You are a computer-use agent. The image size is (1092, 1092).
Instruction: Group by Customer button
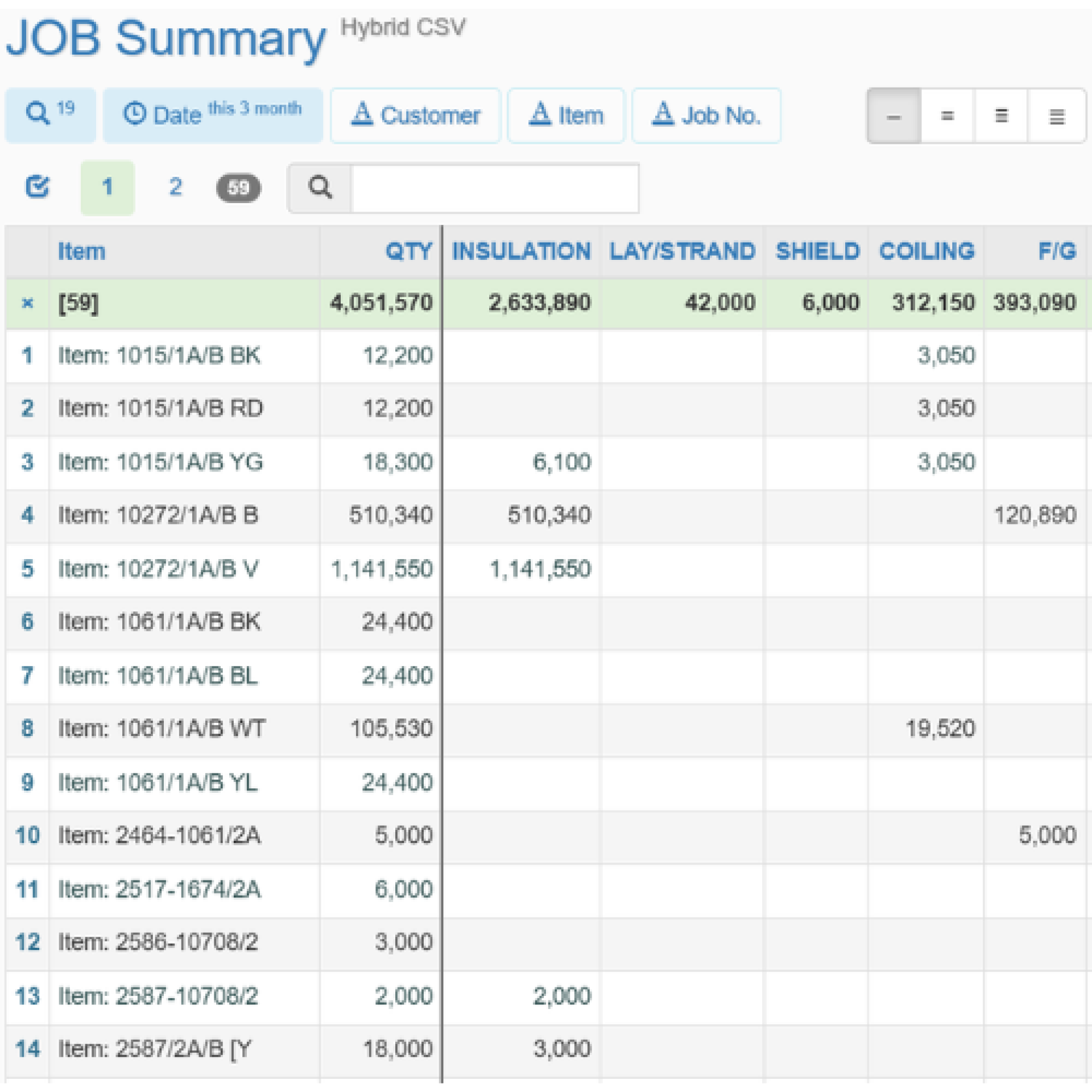[x=415, y=115]
